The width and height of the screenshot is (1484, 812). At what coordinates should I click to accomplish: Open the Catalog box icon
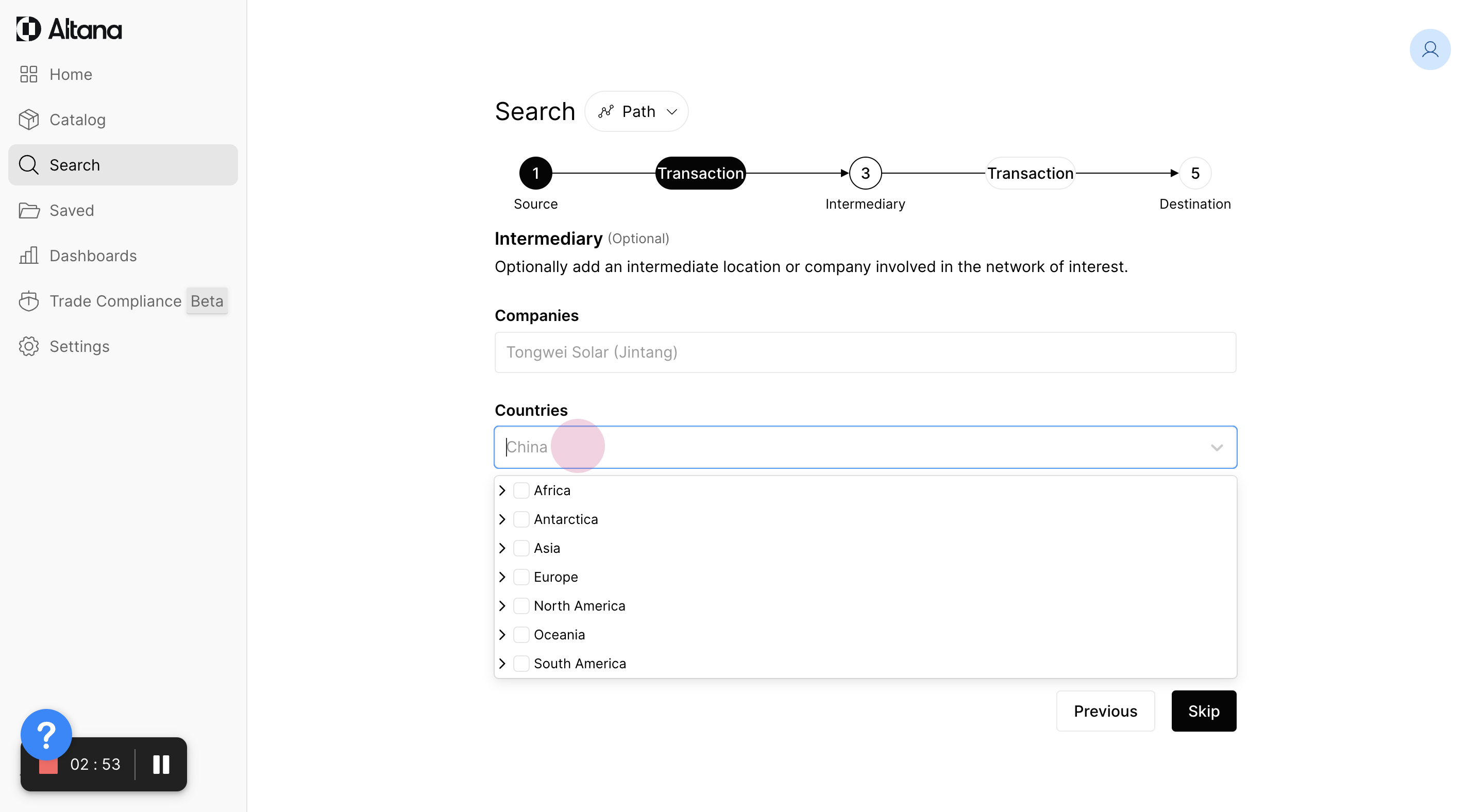point(29,120)
